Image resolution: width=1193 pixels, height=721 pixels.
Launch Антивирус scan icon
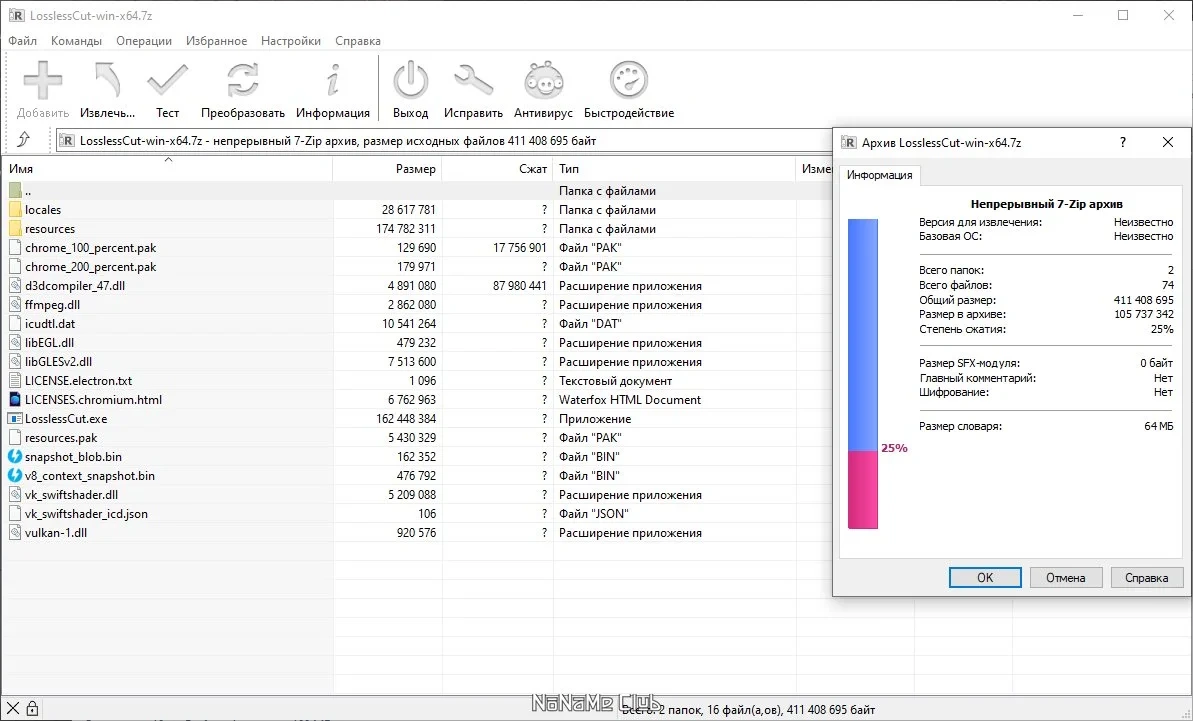coord(543,80)
